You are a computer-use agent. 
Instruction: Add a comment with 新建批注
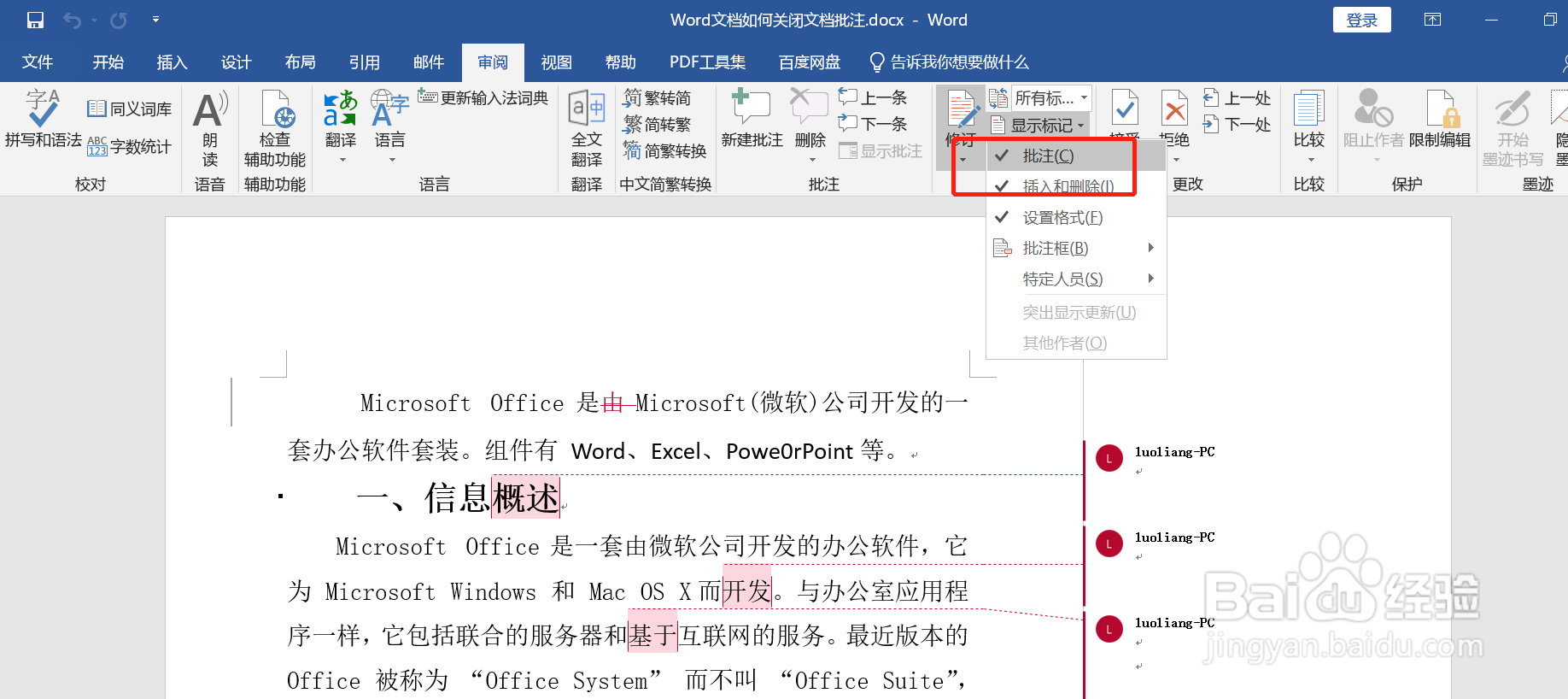click(752, 120)
